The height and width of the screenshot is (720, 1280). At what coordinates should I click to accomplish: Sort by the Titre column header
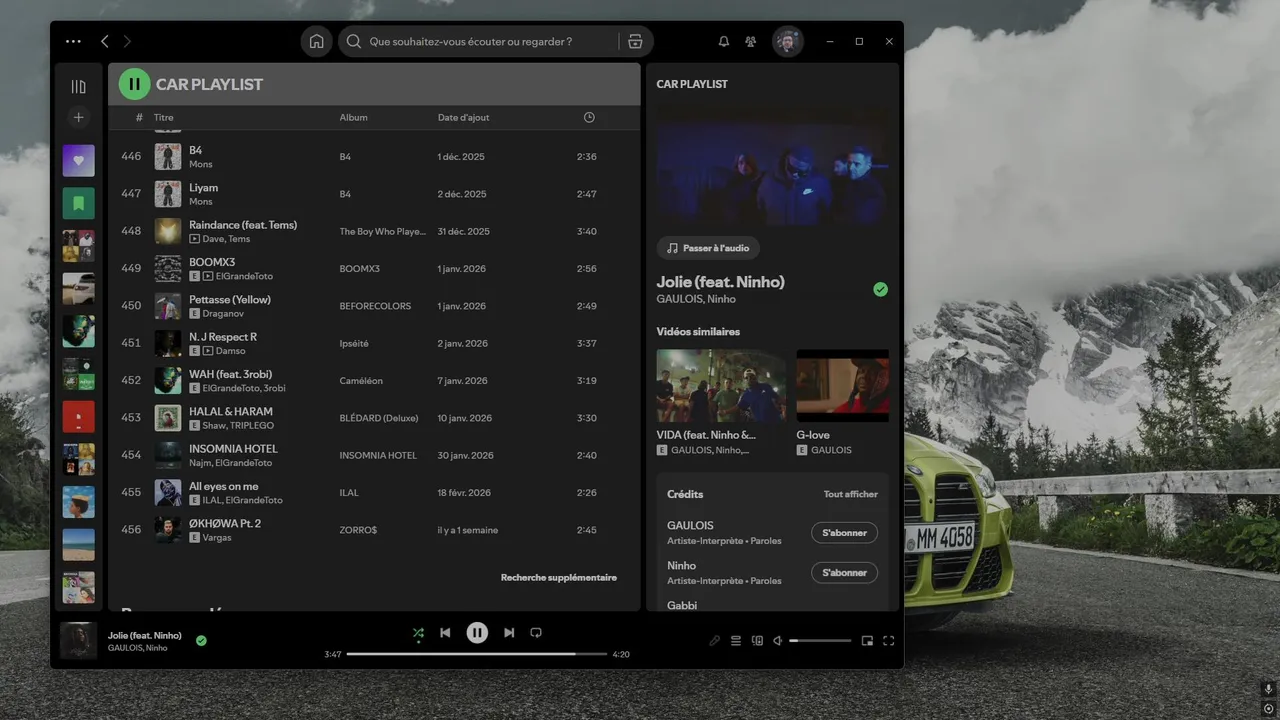point(163,117)
